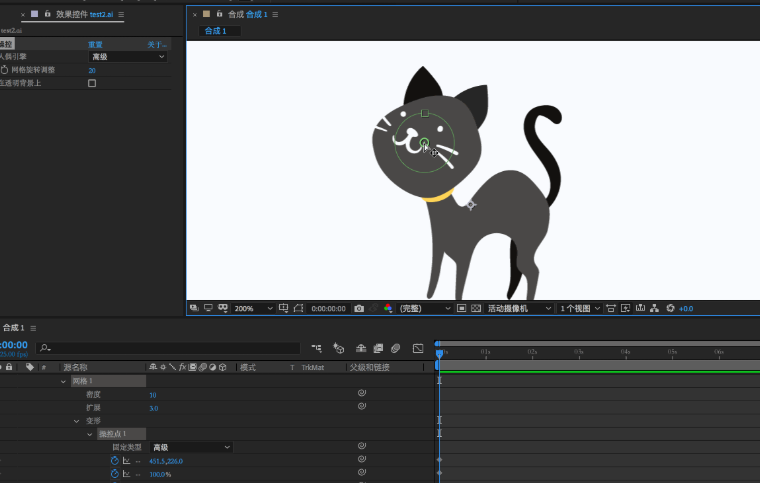Screen dimensions: 760x483
Task: Click reset exposure aperture icon
Action: [670, 308]
